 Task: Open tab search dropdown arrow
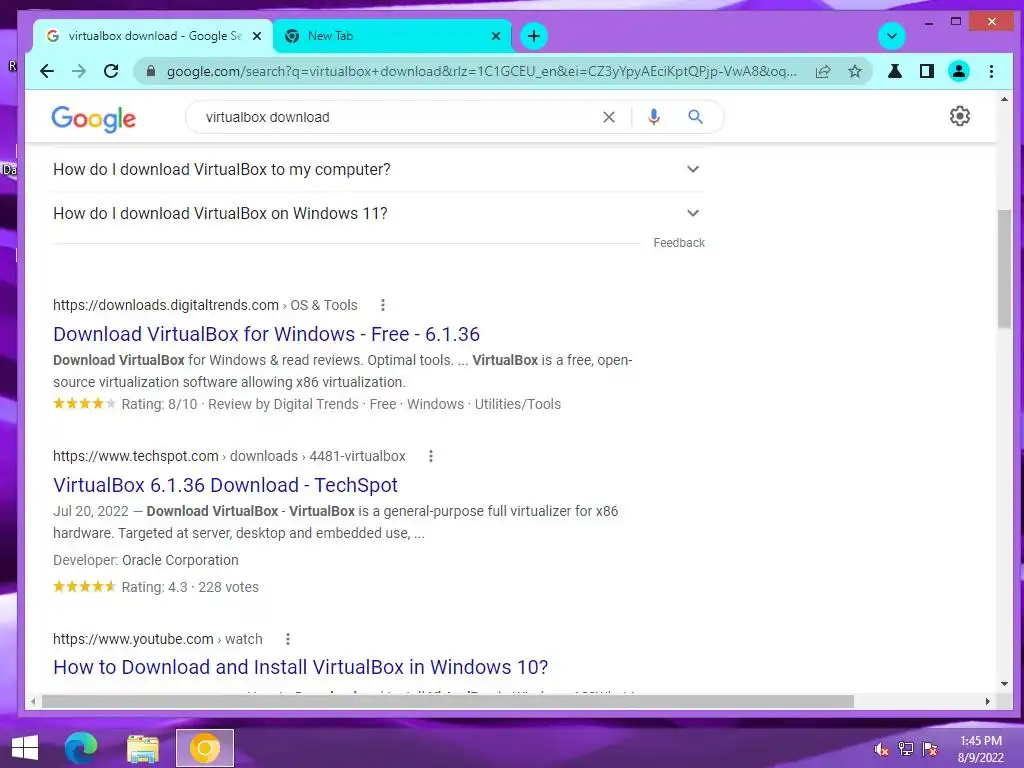pos(891,36)
